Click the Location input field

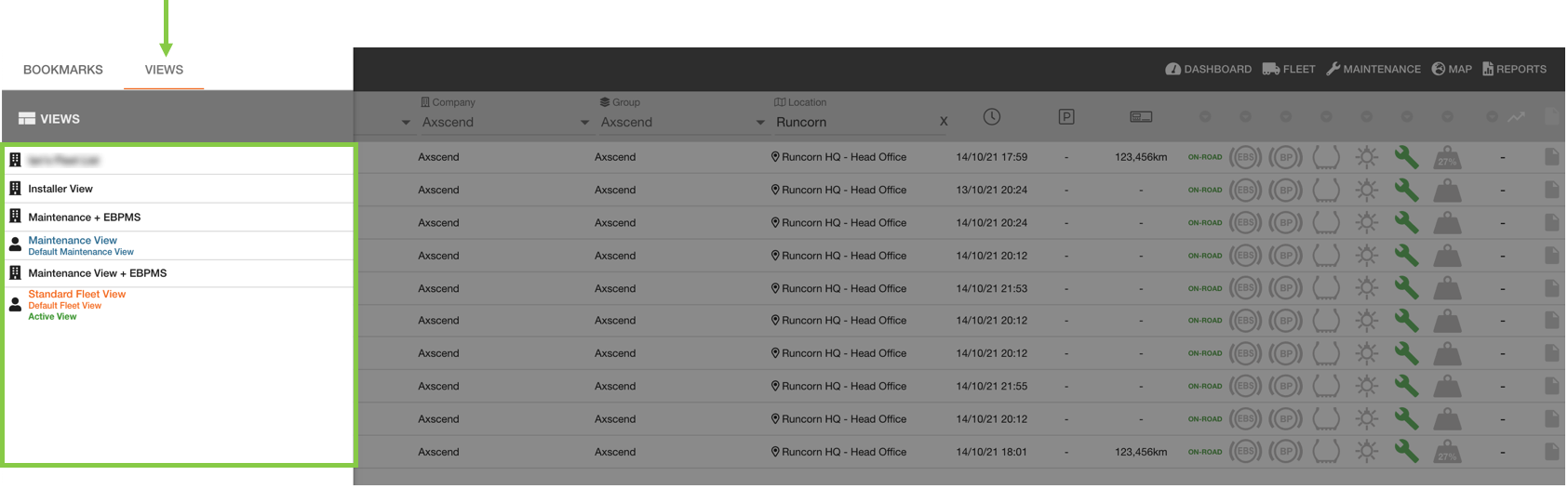pos(851,122)
